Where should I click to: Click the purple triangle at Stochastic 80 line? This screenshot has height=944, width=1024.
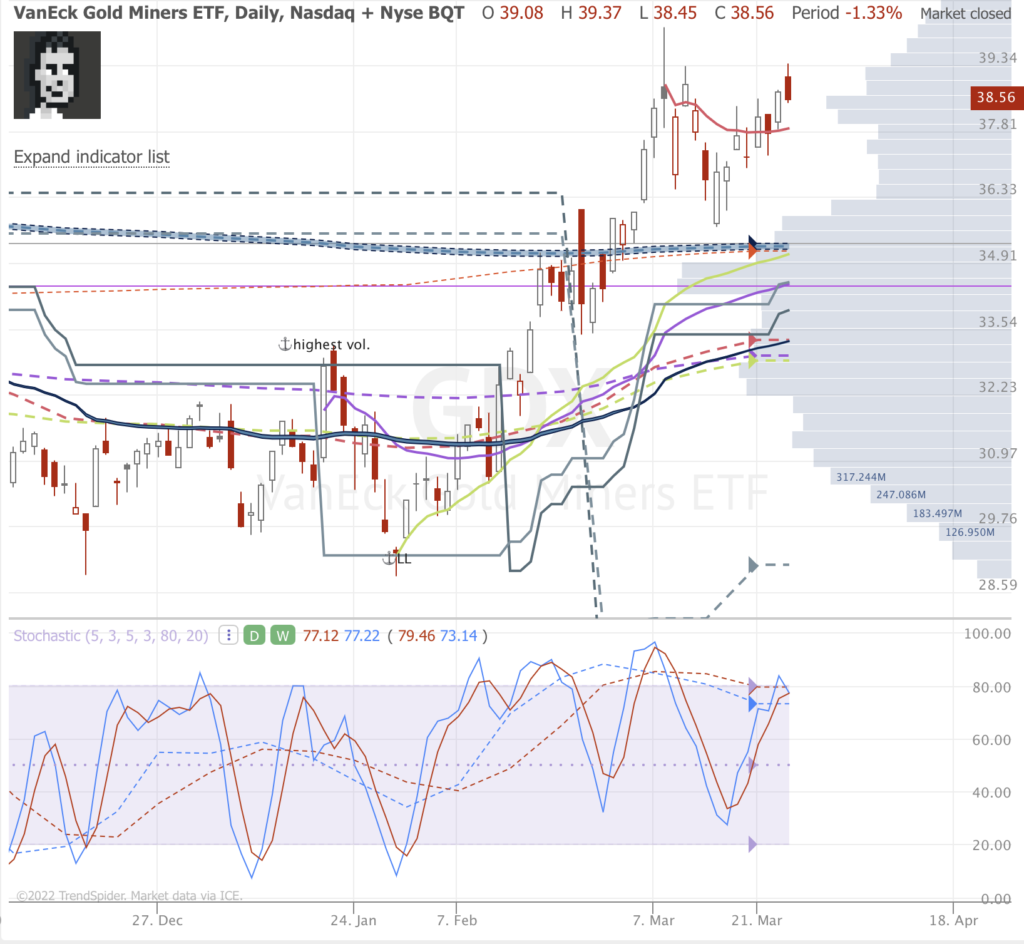[752, 685]
